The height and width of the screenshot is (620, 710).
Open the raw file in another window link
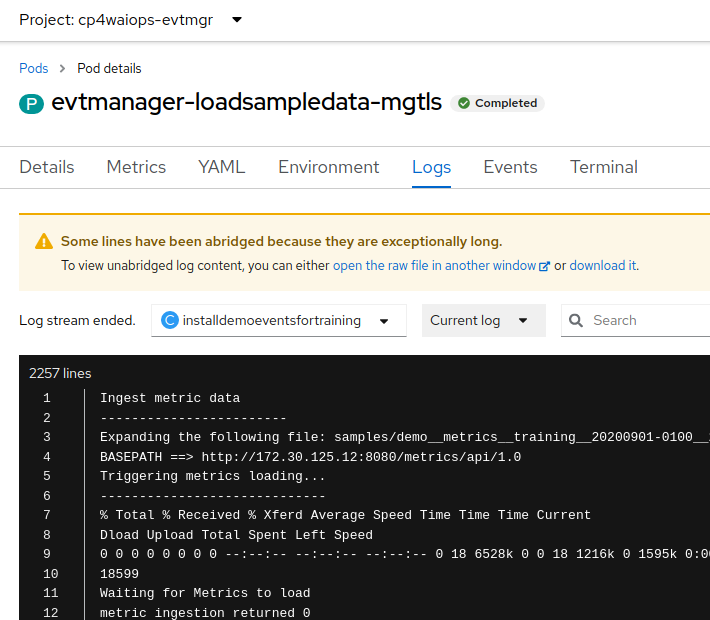point(434,265)
